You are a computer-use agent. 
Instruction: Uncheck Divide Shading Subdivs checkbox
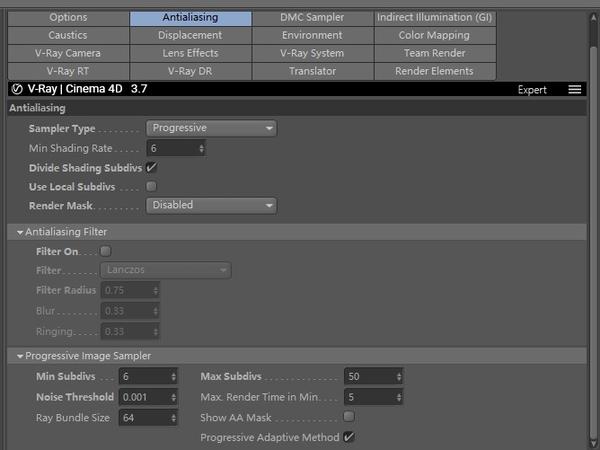[152, 167]
